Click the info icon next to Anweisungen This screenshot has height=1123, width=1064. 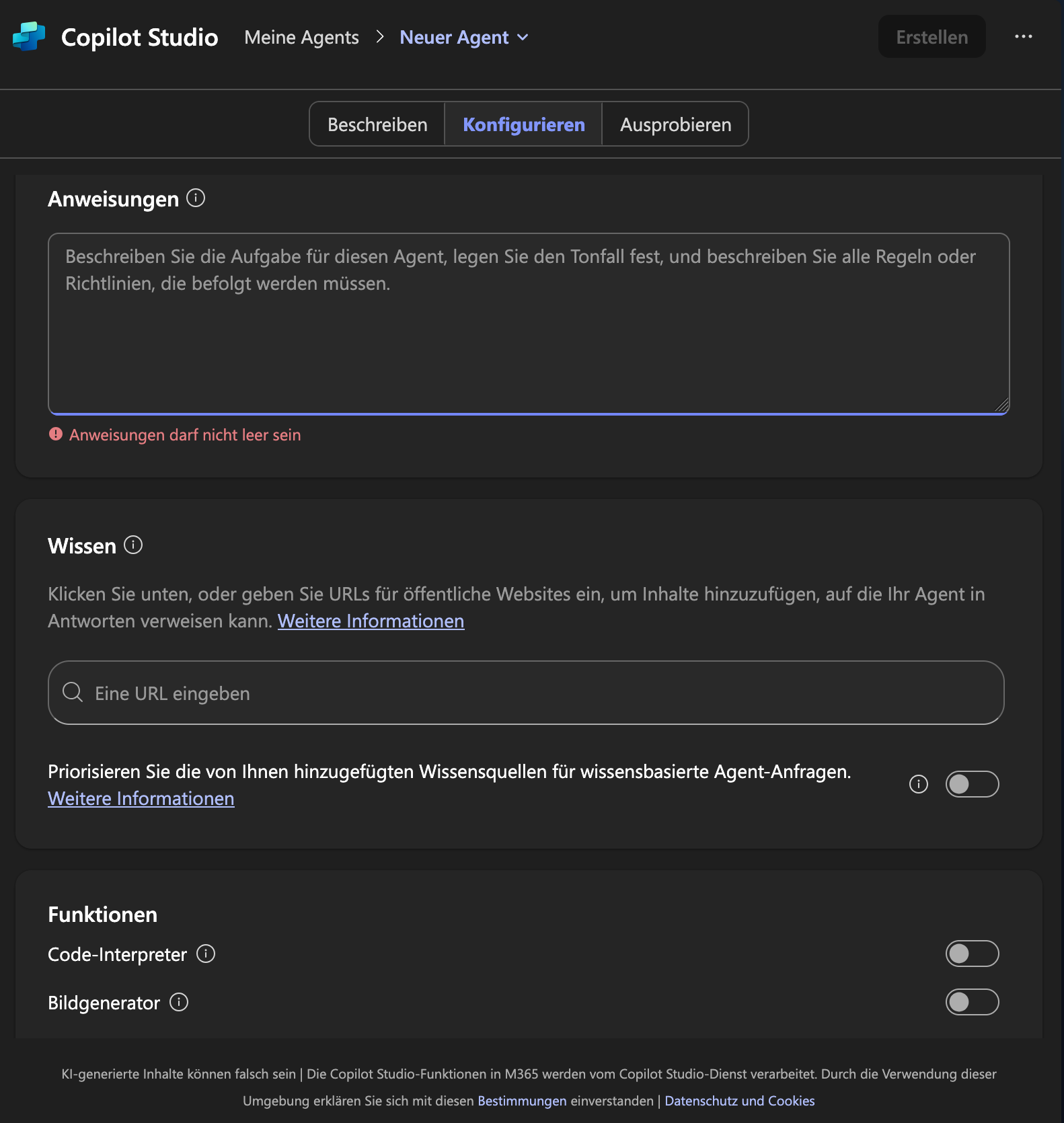(x=196, y=198)
